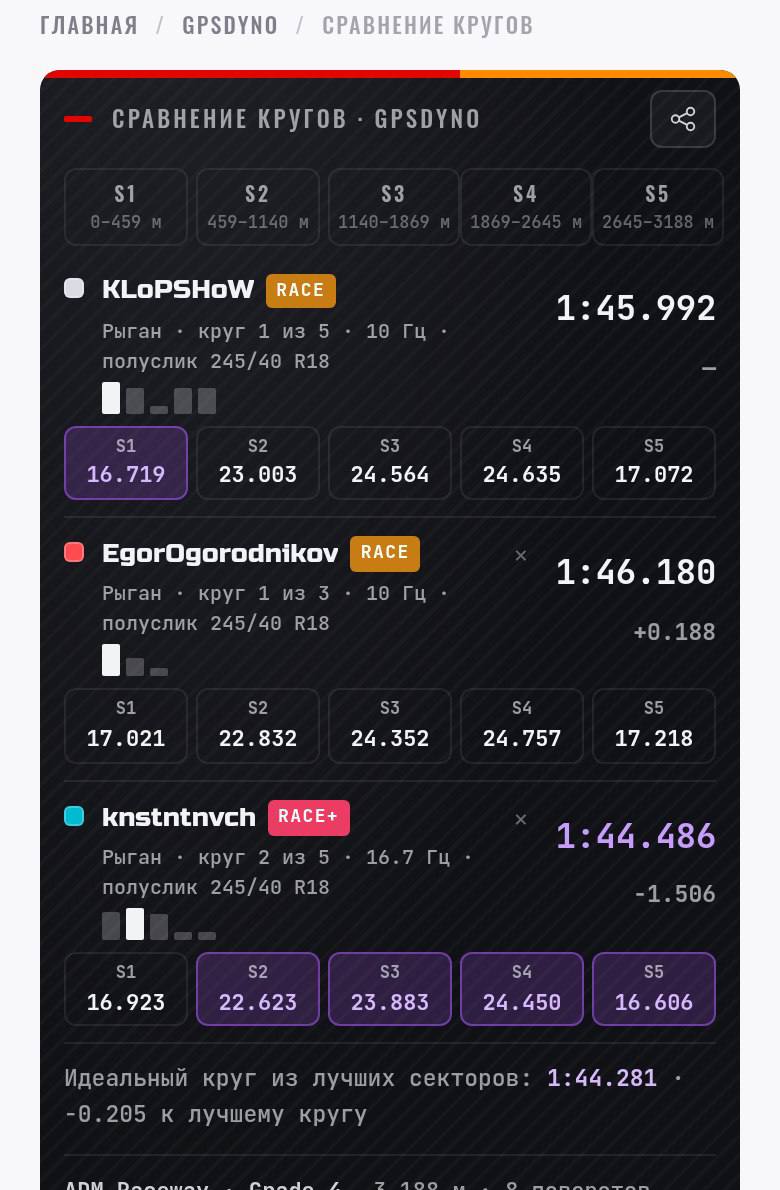Select the first lap bar under EgorOgorodnikov
Screen dimensions: 780x1190
click(x=111, y=660)
